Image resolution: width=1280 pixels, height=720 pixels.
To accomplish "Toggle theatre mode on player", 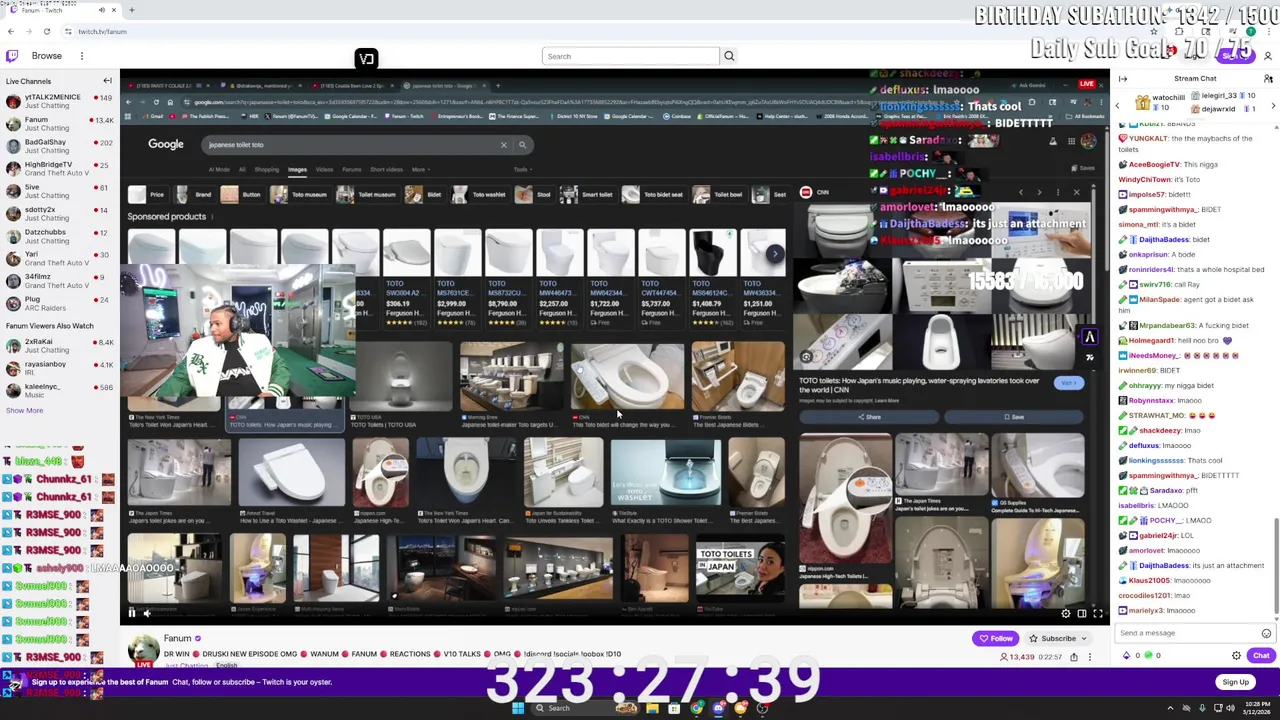I will tap(1081, 613).
